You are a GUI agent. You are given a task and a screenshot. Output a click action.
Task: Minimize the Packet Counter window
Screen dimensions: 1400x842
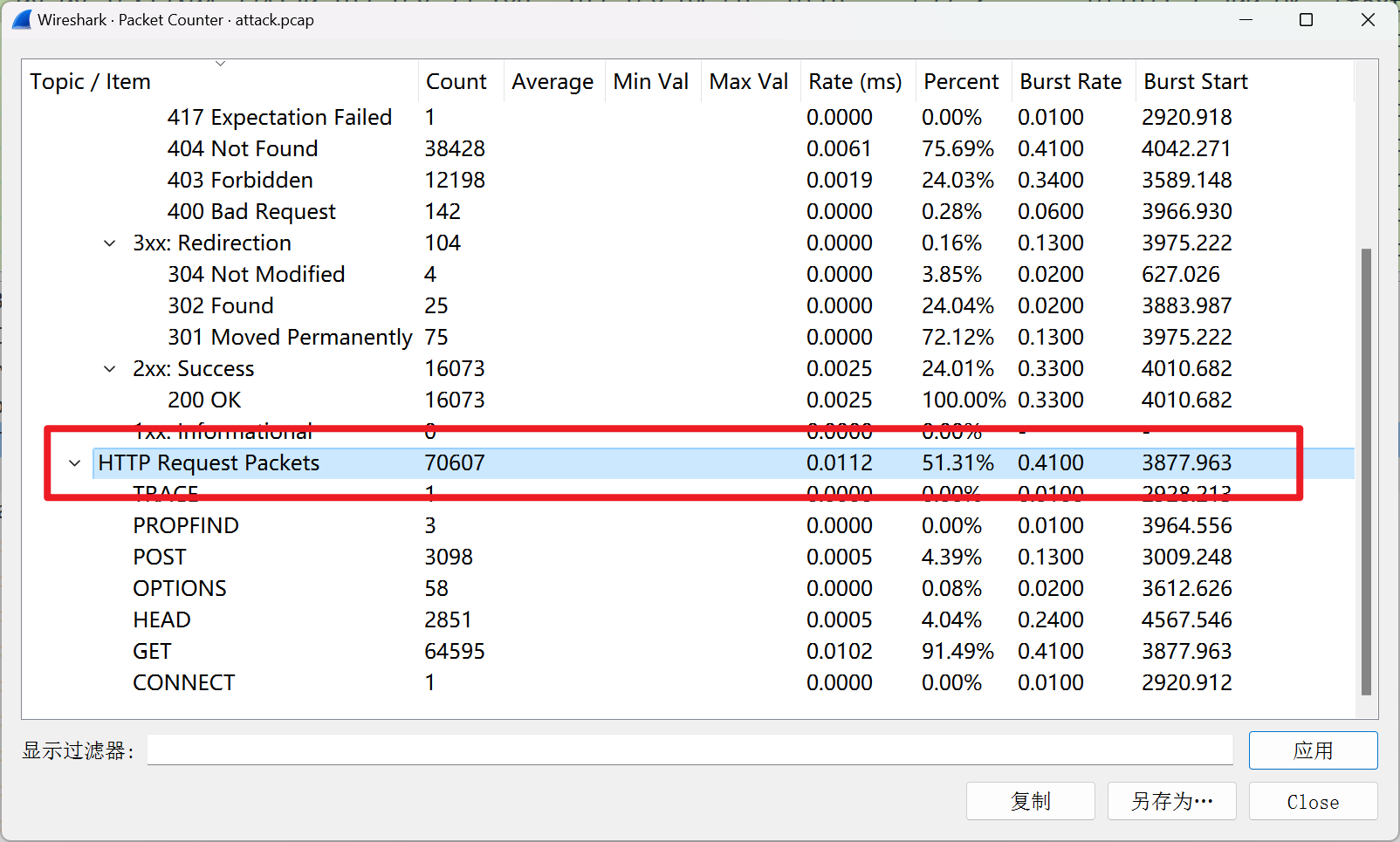[1246, 19]
